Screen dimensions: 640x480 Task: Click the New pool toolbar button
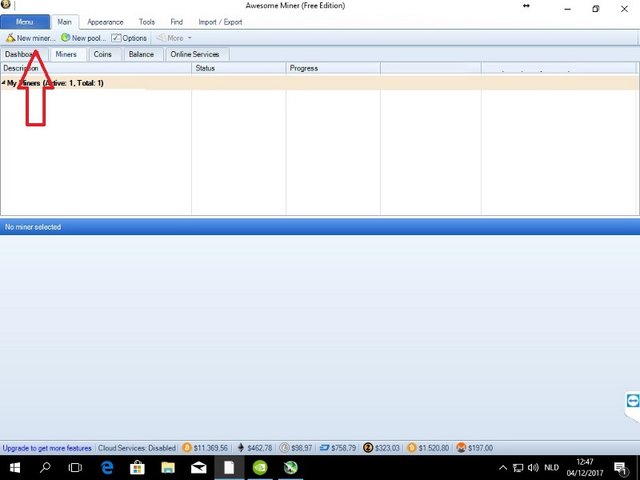click(x=83, y=38)
